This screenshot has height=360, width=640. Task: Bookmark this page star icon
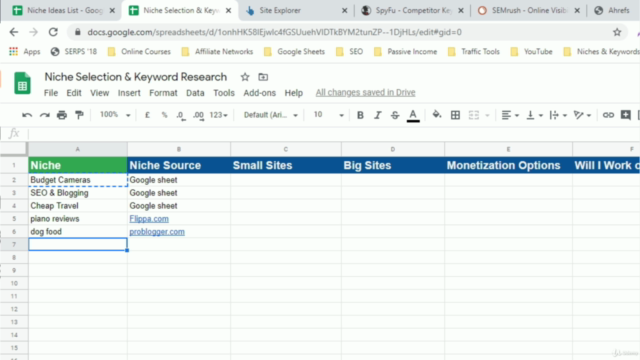click(x=617, y=32)
